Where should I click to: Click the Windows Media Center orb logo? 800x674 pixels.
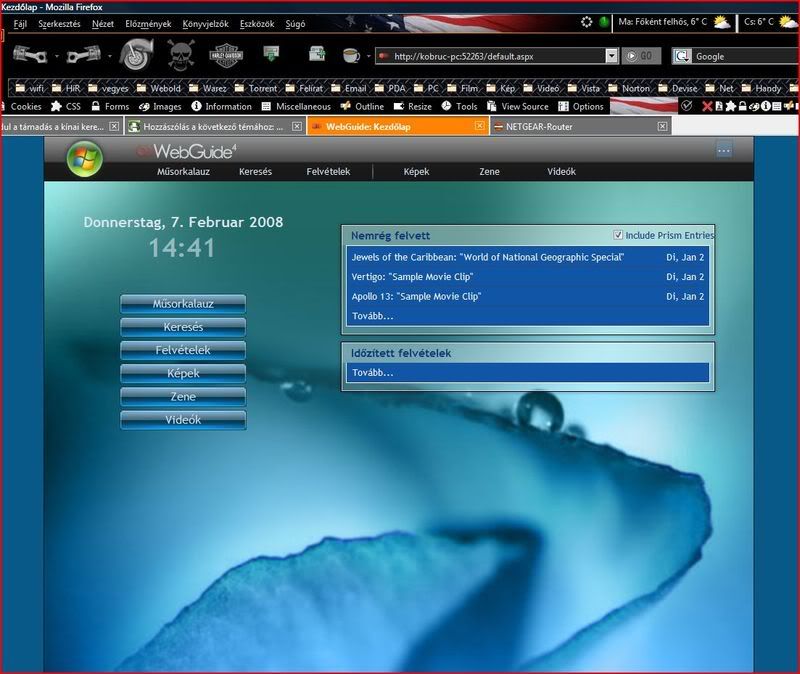84,159
